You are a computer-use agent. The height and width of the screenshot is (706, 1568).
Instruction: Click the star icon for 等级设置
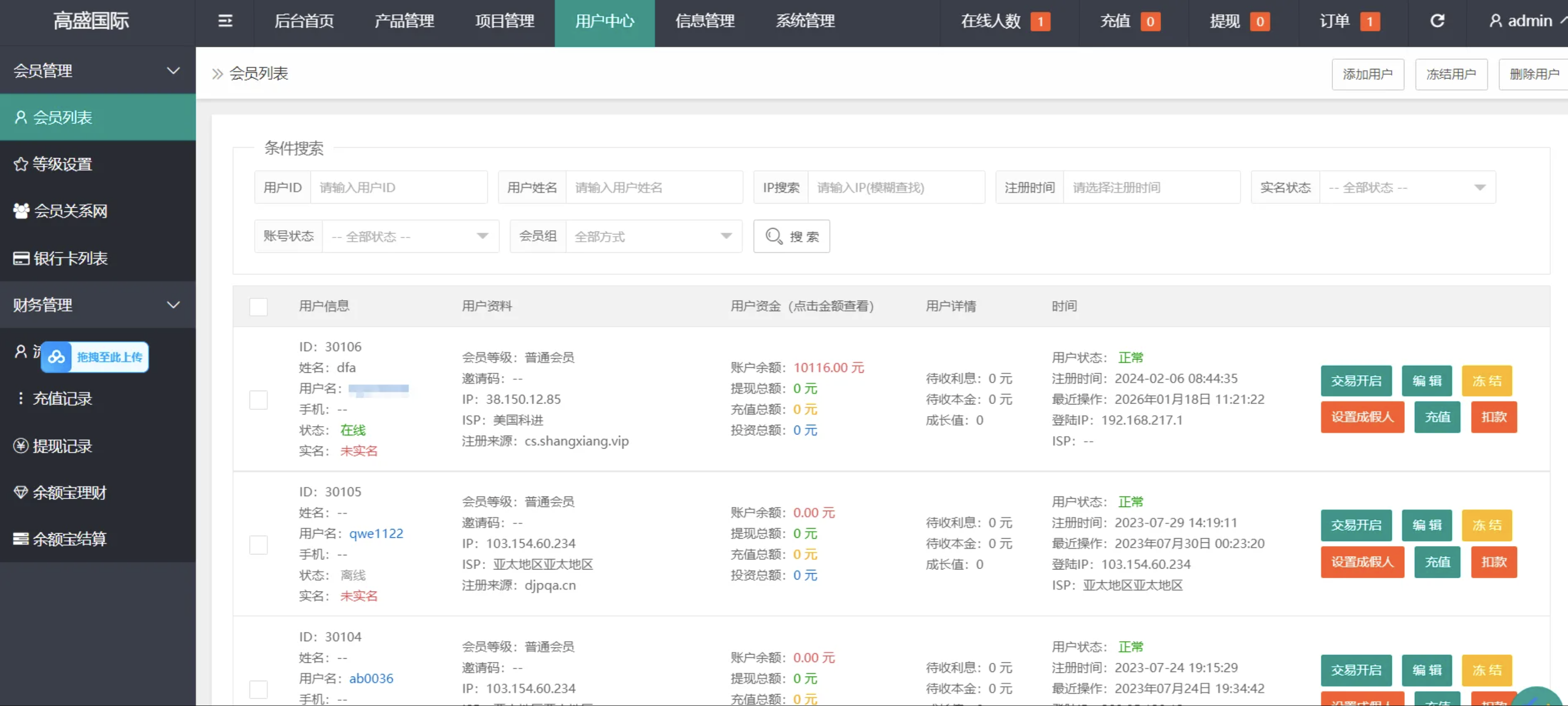(x=20, y=164)
